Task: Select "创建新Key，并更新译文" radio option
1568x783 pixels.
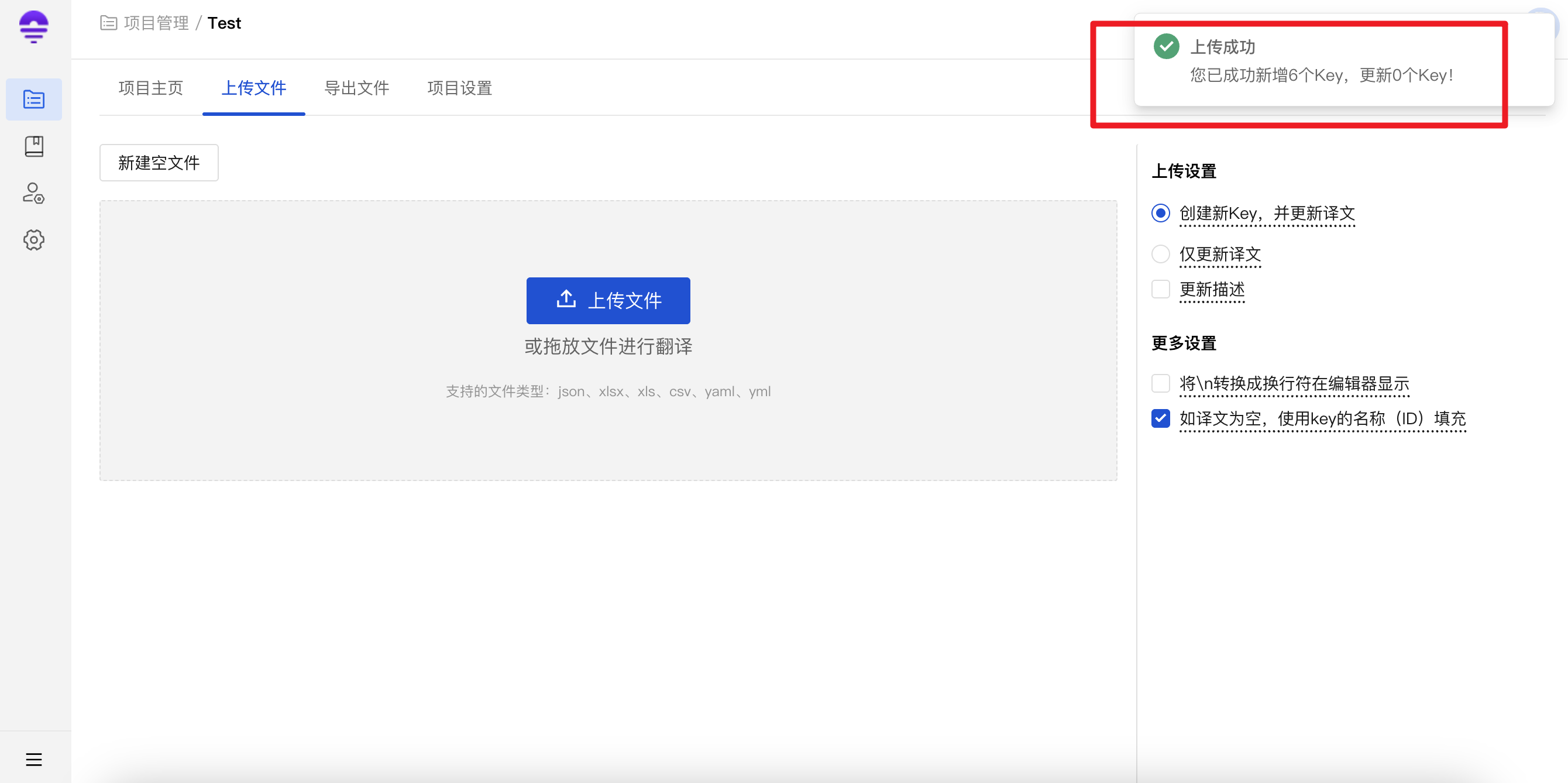Action: coord(1160,213)
